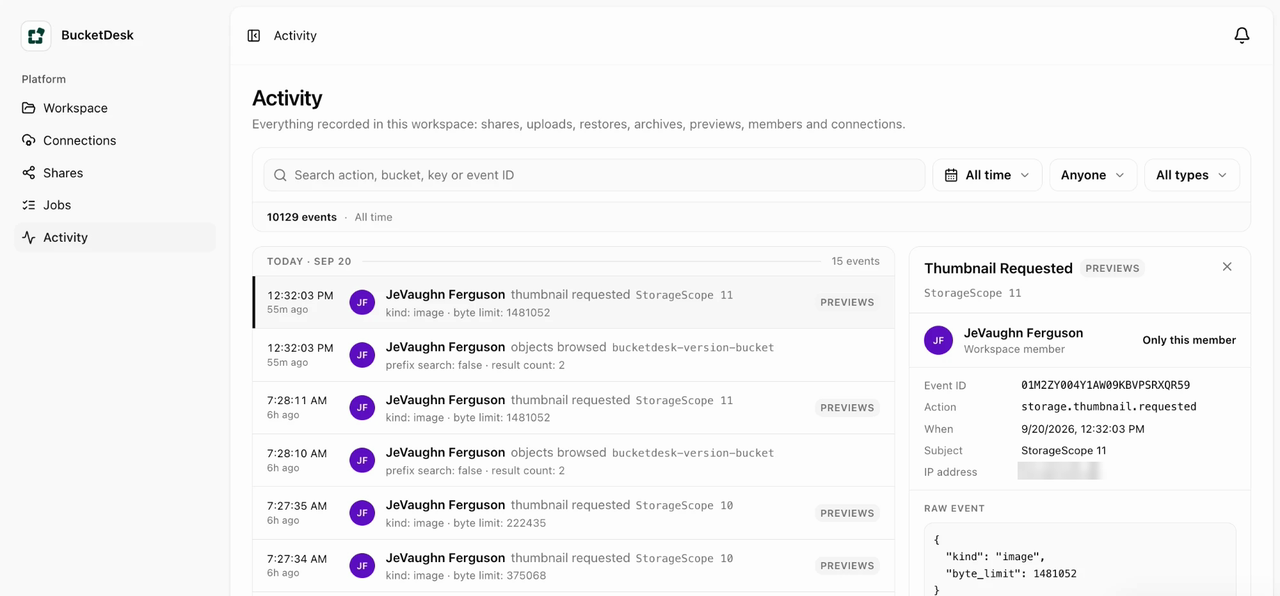Click the BucketDesk logo icon
Screen dimensions: 1280x596
tap(36, 36)
